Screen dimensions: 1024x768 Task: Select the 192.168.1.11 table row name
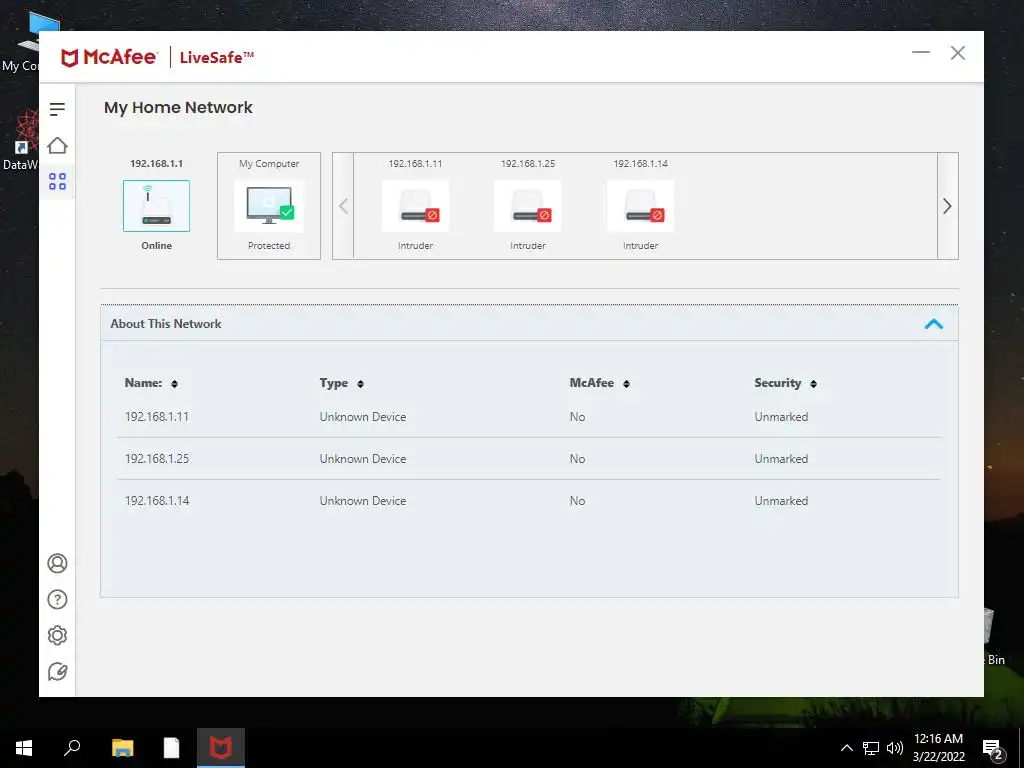157,417
